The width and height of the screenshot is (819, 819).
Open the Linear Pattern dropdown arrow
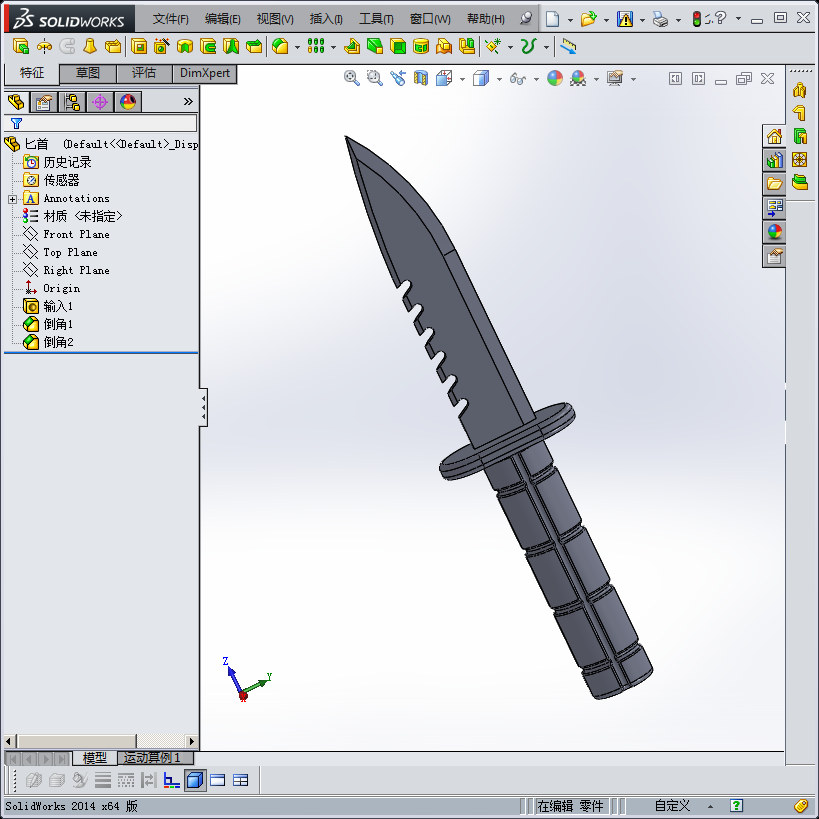coord(333,48)
